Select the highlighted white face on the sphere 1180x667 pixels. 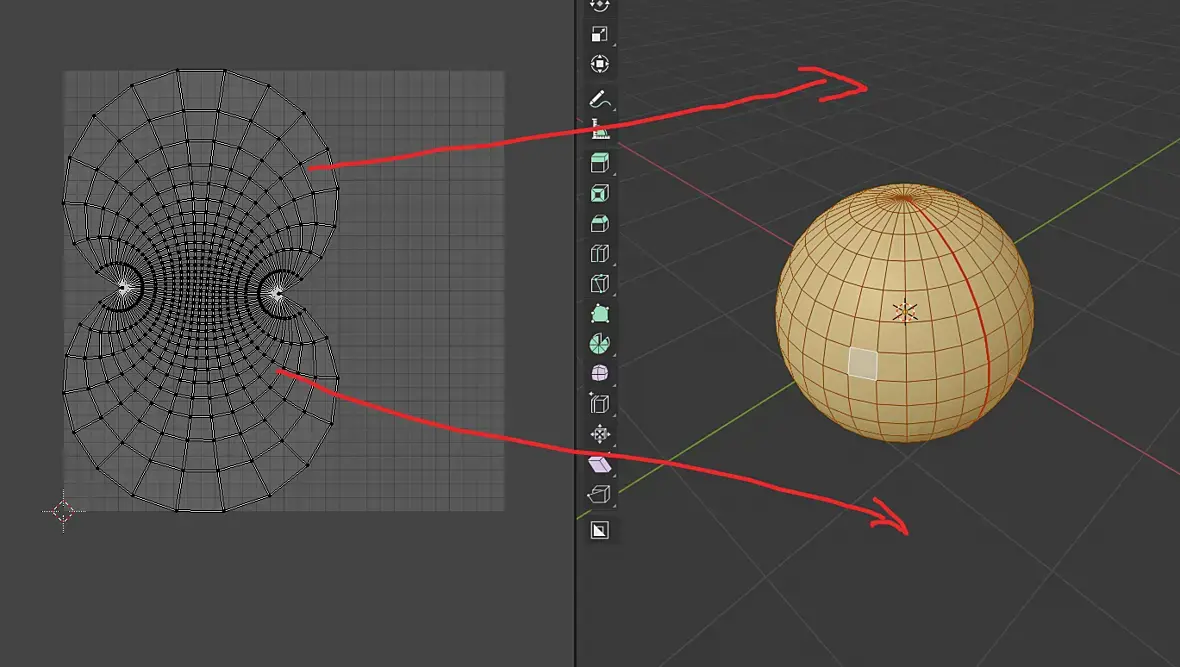pyautogui.click(x=863, y=364)
